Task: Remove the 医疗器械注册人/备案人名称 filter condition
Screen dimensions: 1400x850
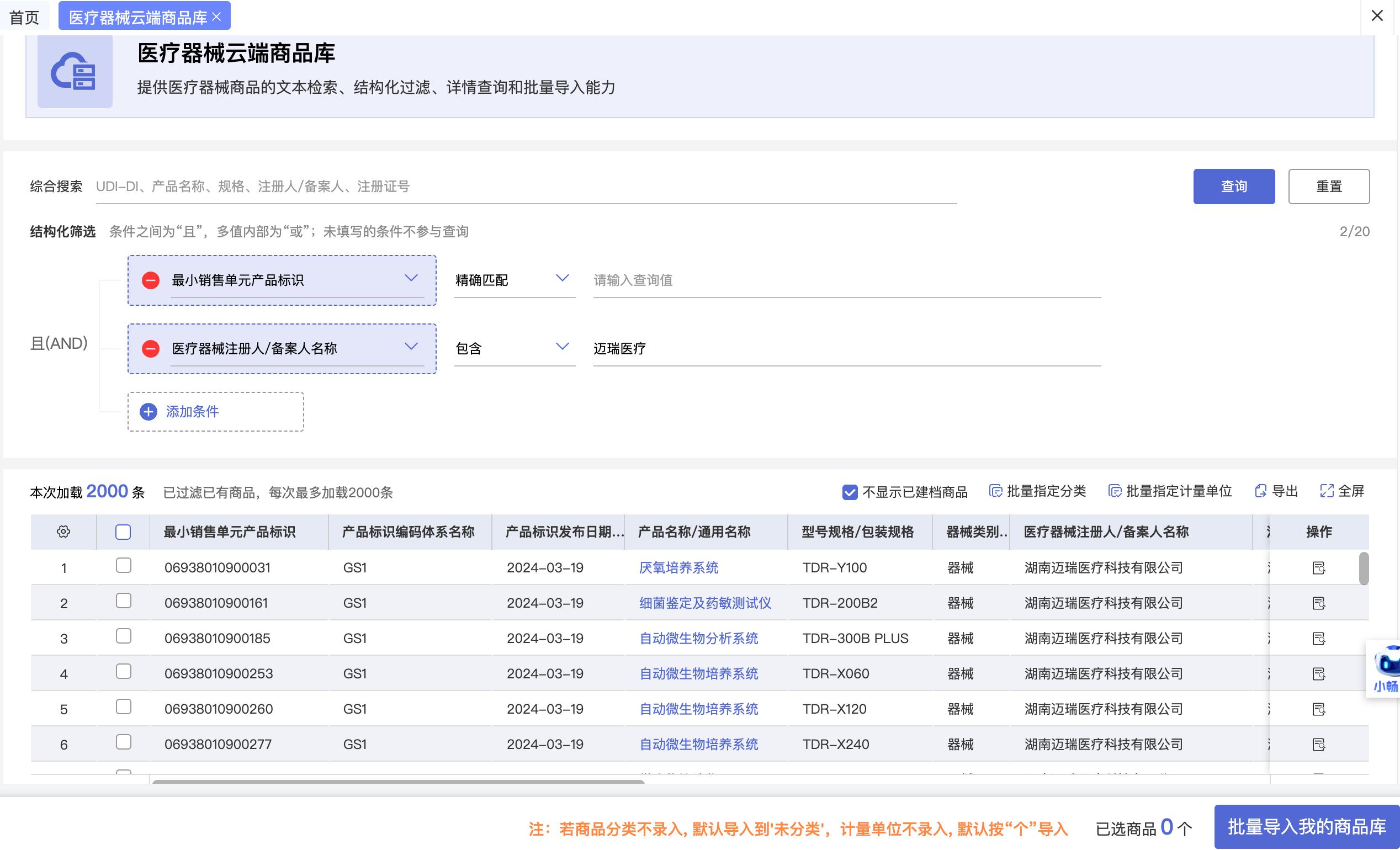Action: pos(151,348)
